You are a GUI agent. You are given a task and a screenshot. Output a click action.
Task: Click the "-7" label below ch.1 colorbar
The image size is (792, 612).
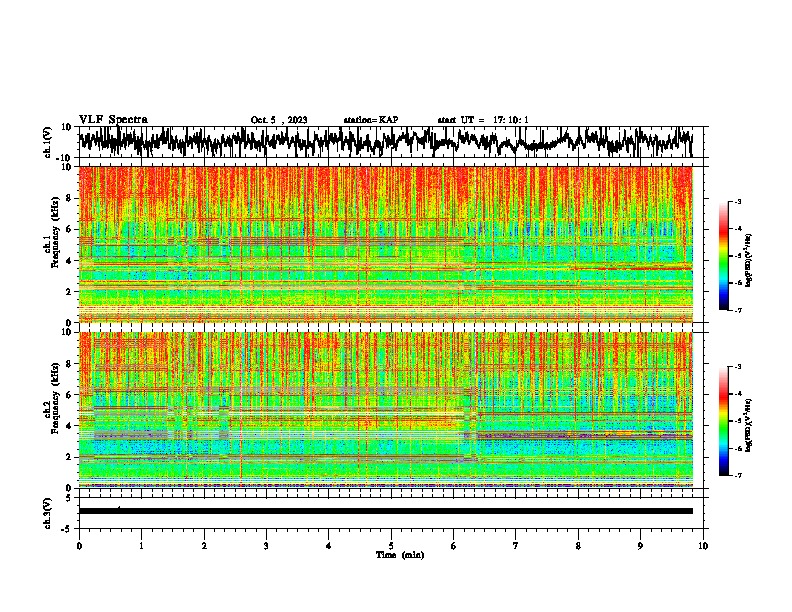coord(738,310)
